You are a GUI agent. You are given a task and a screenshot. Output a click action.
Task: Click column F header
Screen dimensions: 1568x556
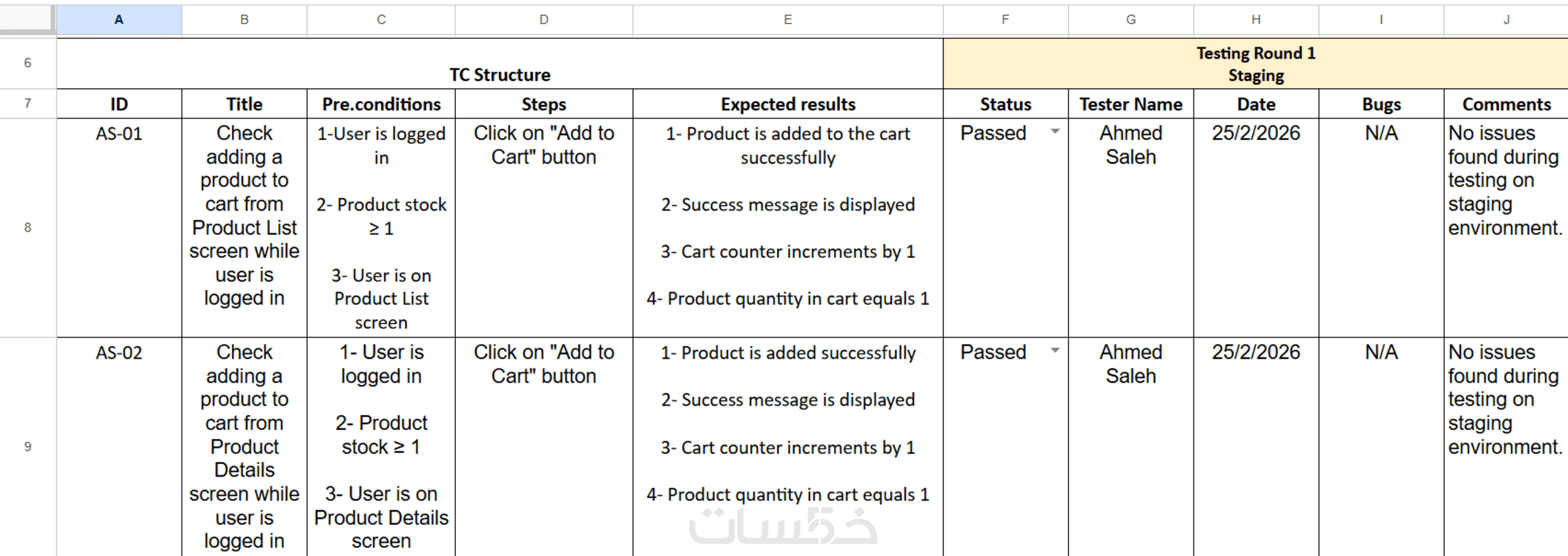coord(1005,20)
